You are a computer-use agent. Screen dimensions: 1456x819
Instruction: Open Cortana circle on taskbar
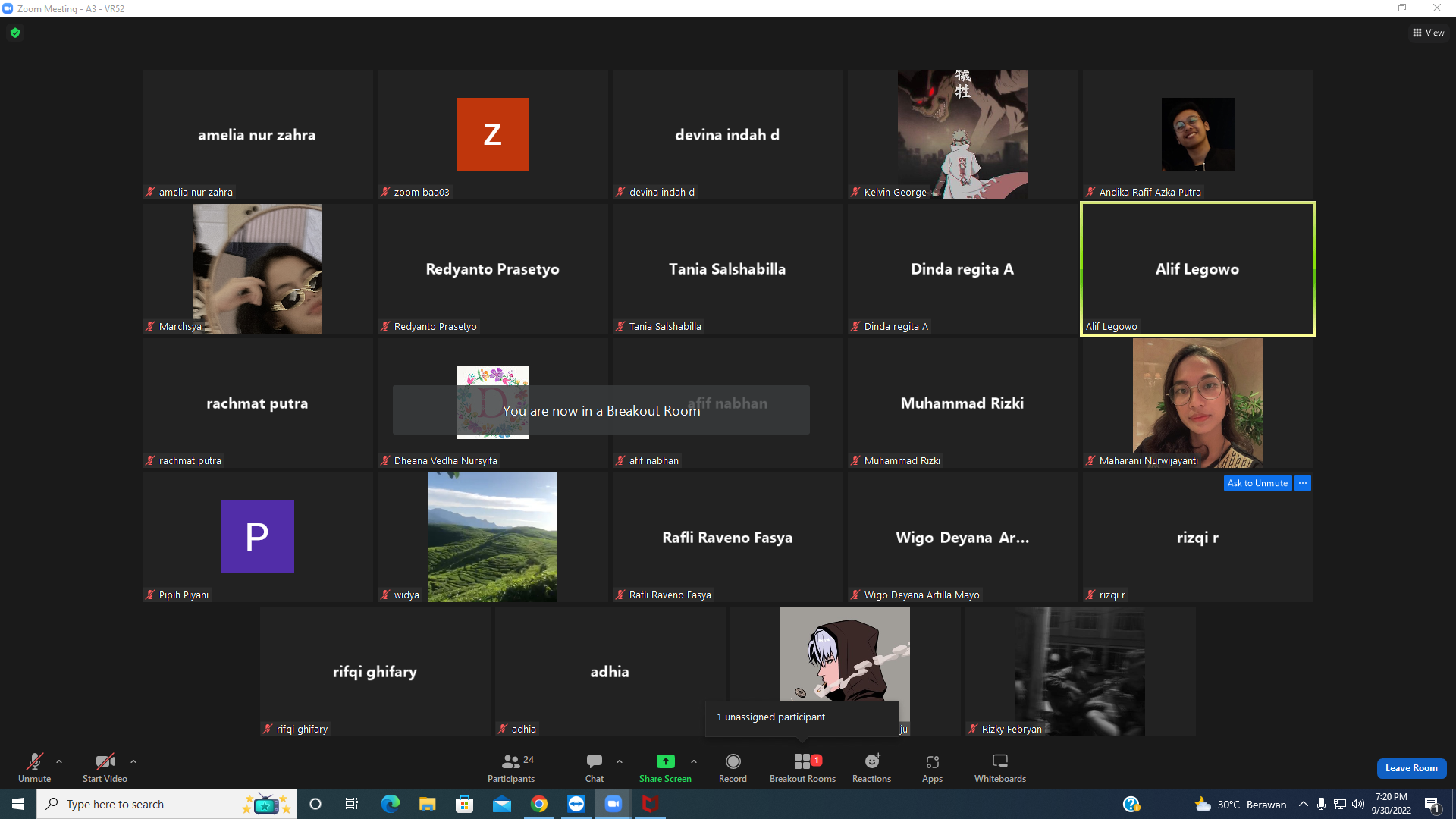click(x=315, y=804)
